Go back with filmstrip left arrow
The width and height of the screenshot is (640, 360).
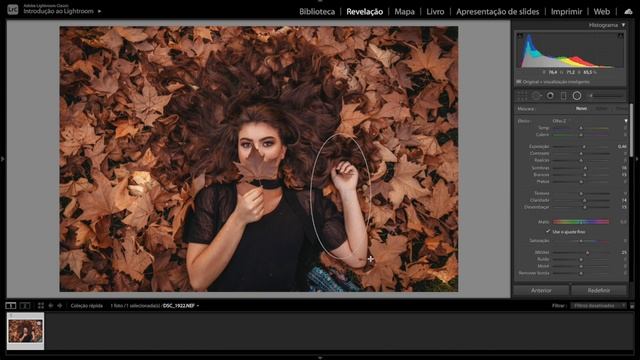[x=51, y=305]
